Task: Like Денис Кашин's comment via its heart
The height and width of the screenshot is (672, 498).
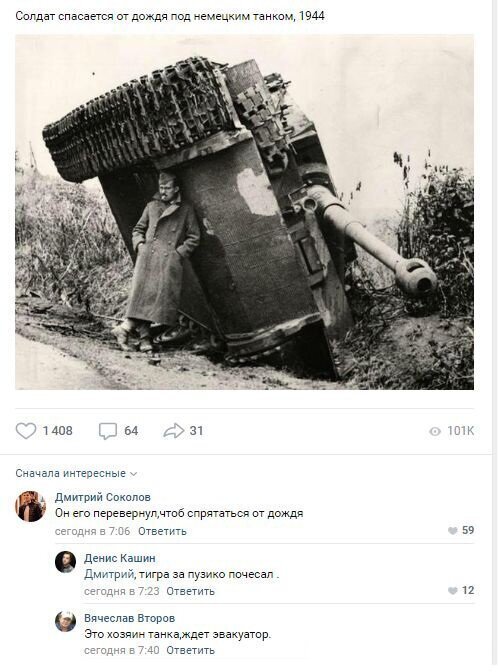Action: [x=453, y=591]
